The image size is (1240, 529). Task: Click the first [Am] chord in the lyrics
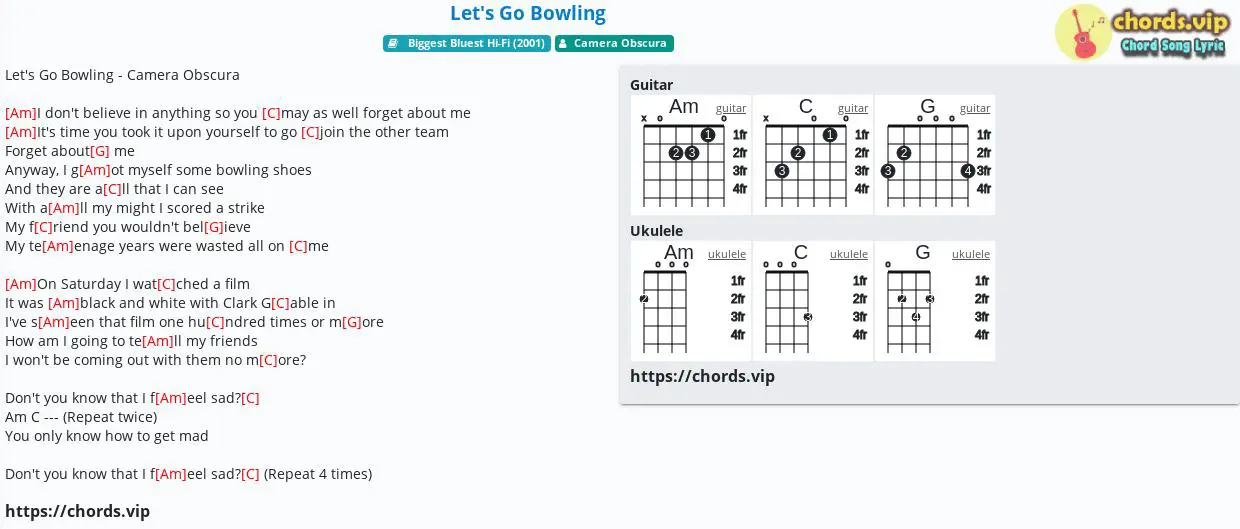(x=21, y=113)
